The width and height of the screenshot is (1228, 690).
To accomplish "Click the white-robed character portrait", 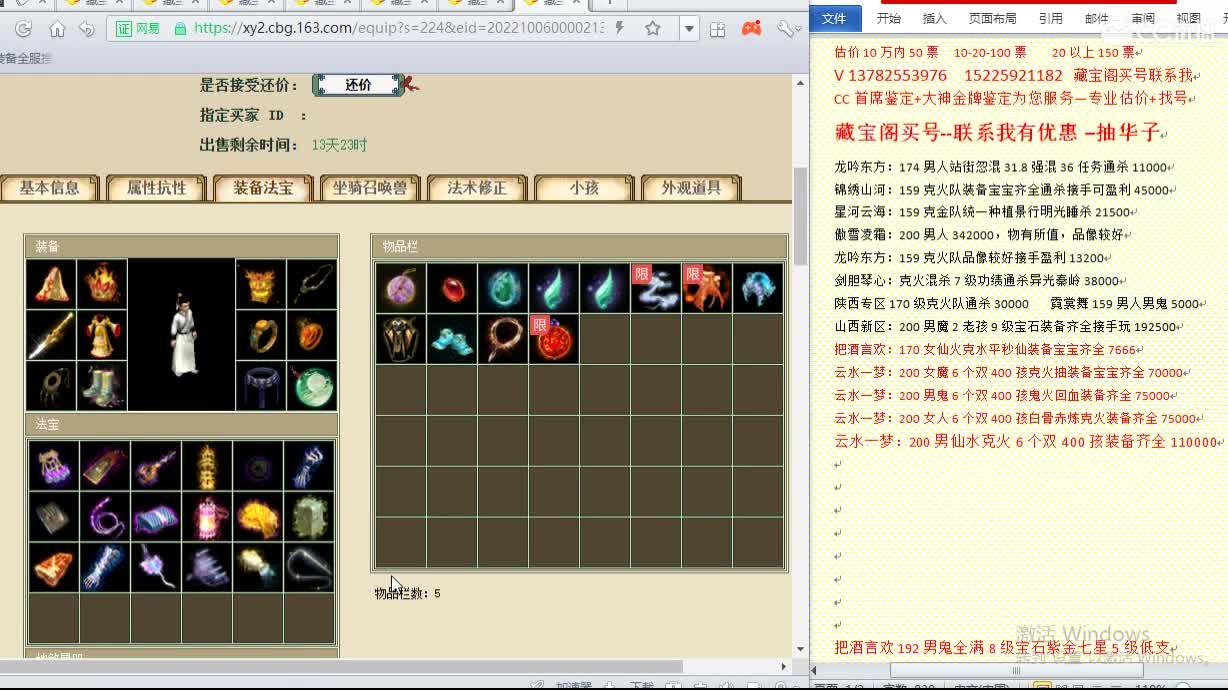I will pyautogui.click(x=182, y=335).
